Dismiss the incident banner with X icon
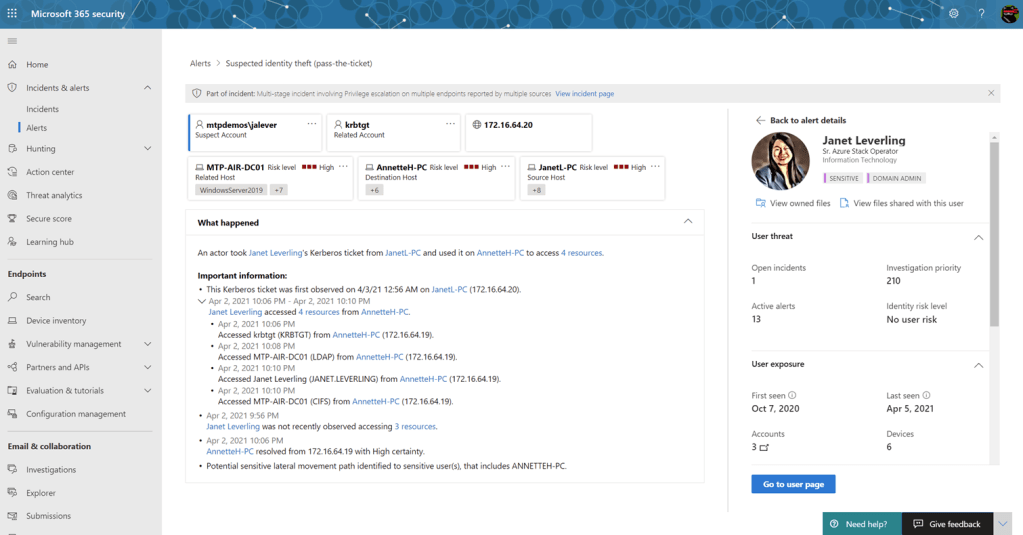The width and height of the screenshot is (1023, 535). tap(991, 93)
